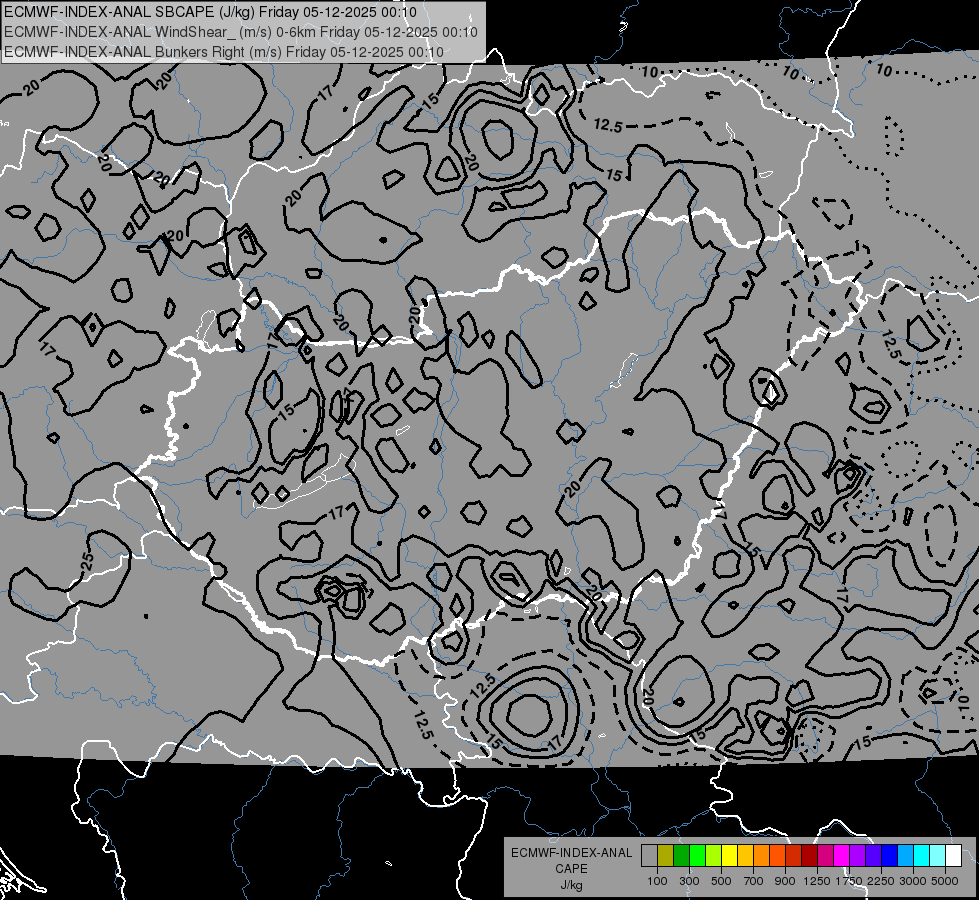Click the WindShear 0-6km title line

pos(241,32)
